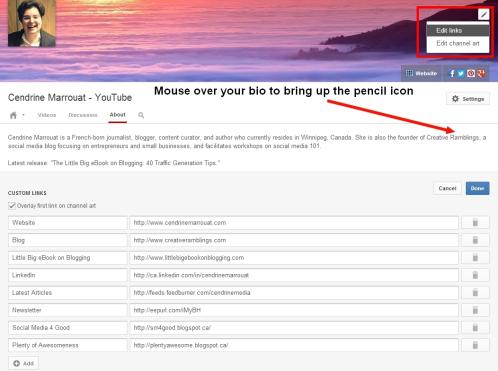Open the Facebook icon on channel art
This screenshot has height=371, width=498.
(452, 73)
